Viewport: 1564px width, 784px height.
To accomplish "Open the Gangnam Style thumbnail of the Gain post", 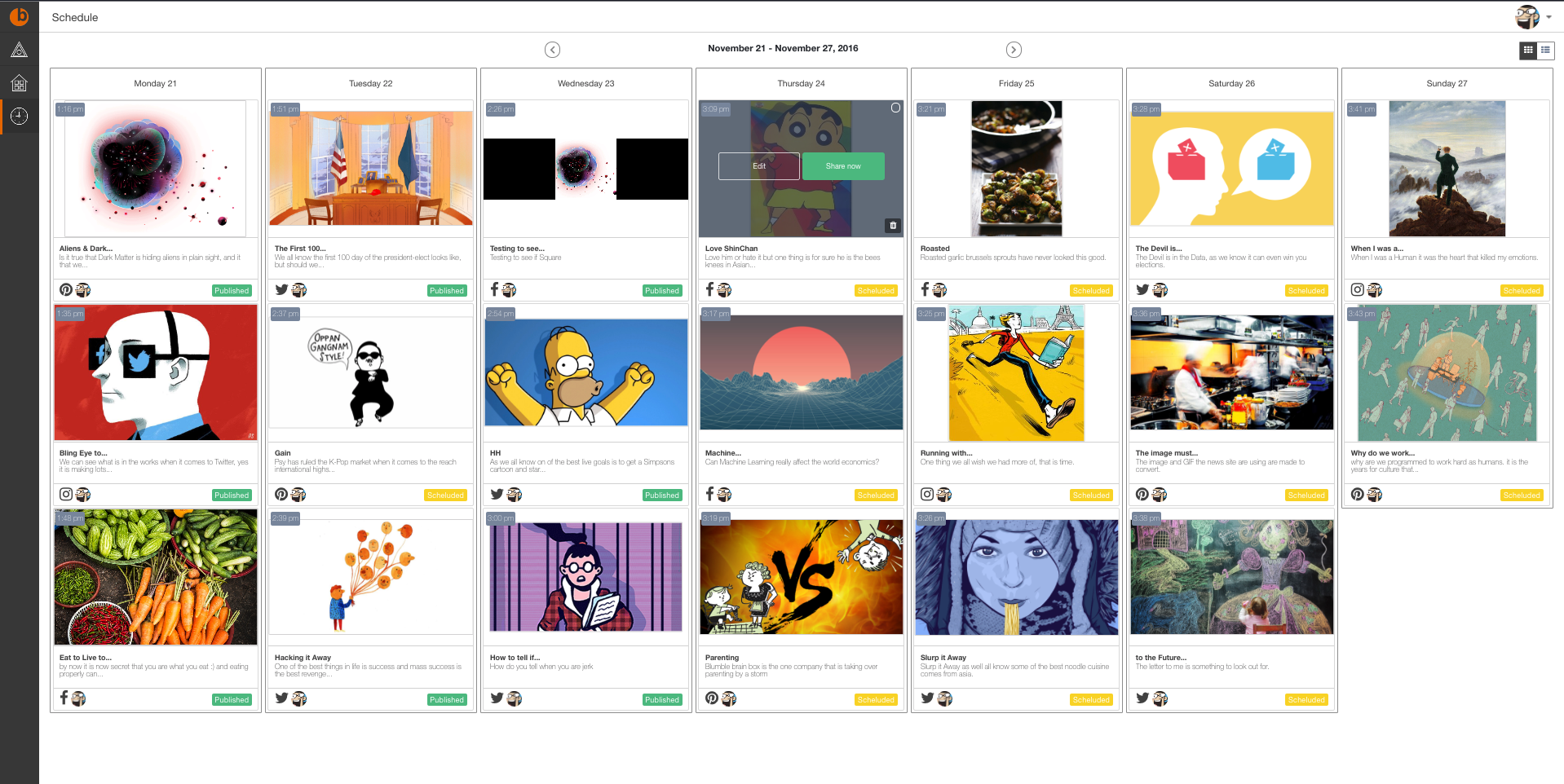I will [x=371, y=373].
